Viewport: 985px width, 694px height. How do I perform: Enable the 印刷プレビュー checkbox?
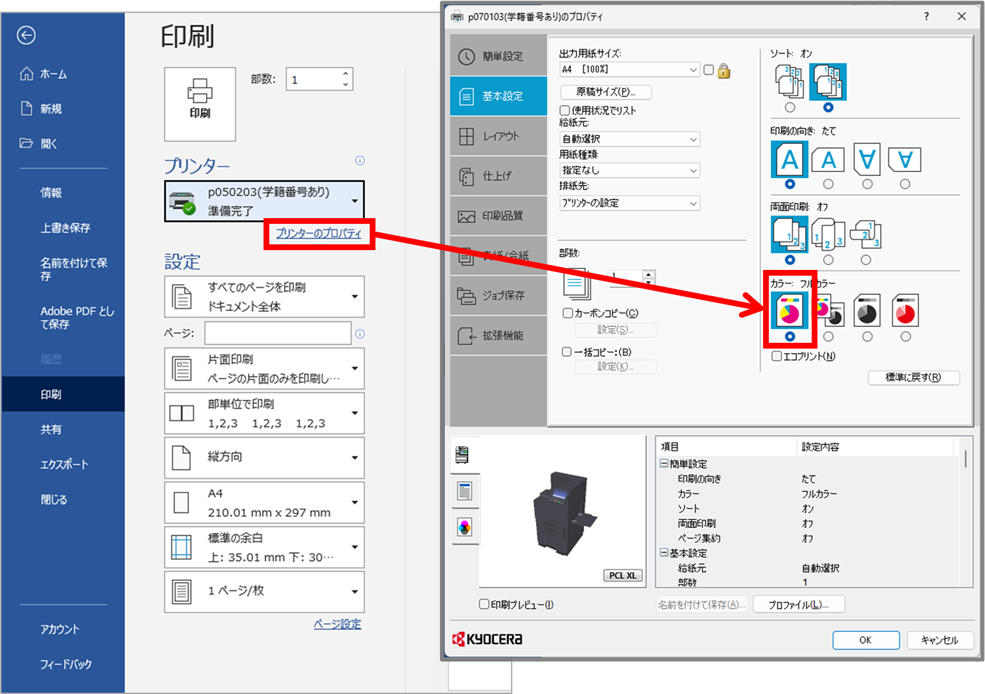pos(484,604)
